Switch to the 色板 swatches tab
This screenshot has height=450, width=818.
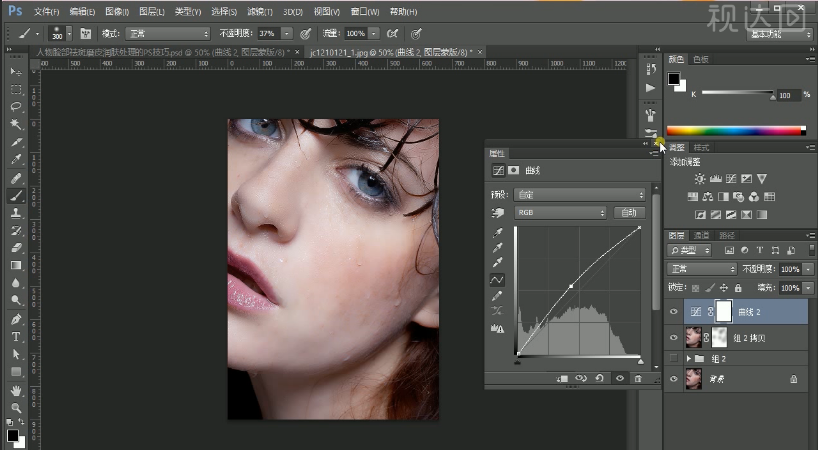point(701,59)
